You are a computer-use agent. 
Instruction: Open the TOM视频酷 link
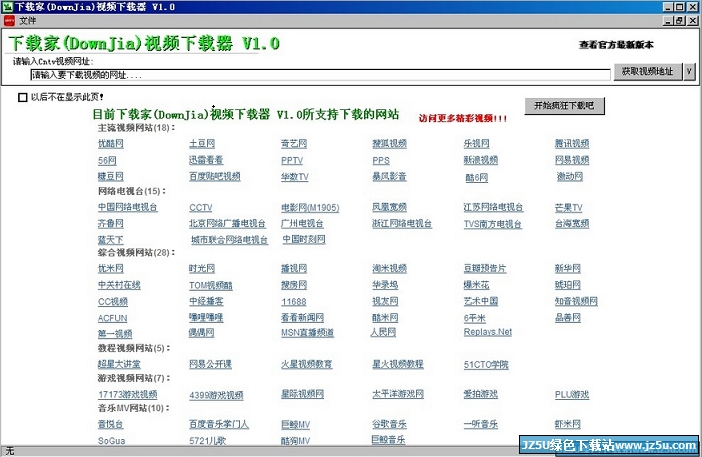[211, 285]
